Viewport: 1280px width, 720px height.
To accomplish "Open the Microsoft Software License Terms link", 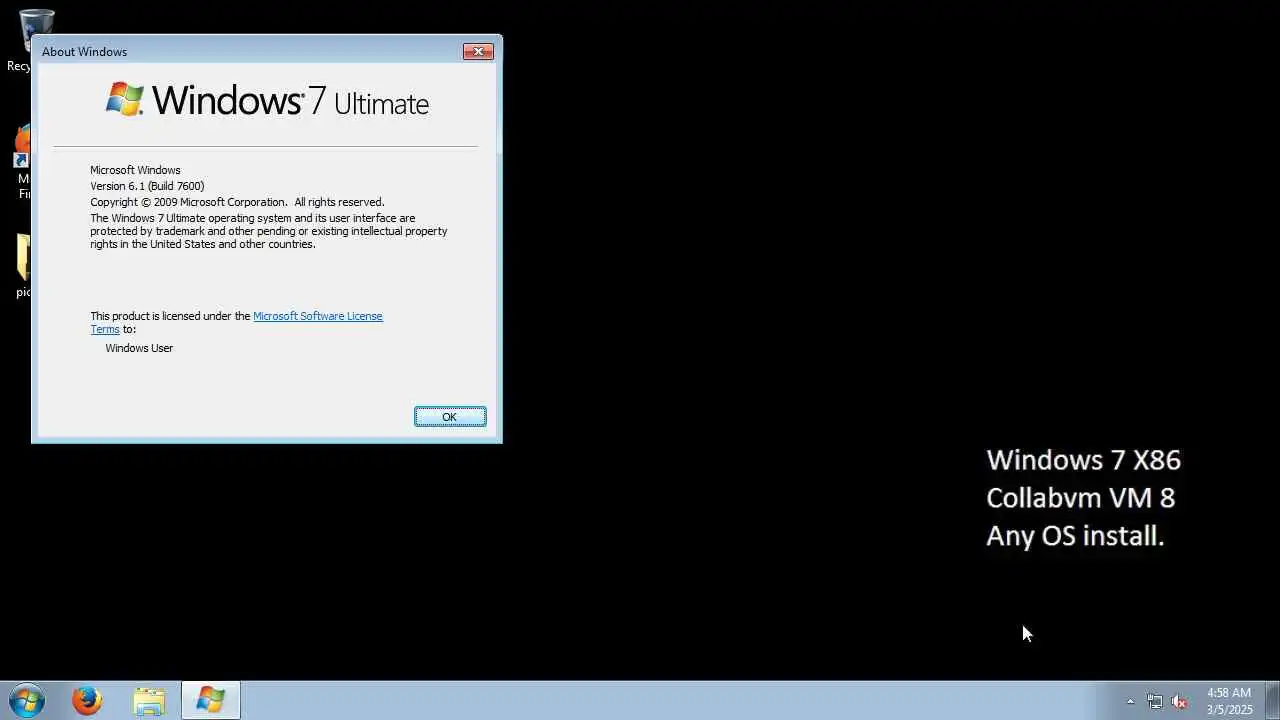I will click(x=318, y=316).
